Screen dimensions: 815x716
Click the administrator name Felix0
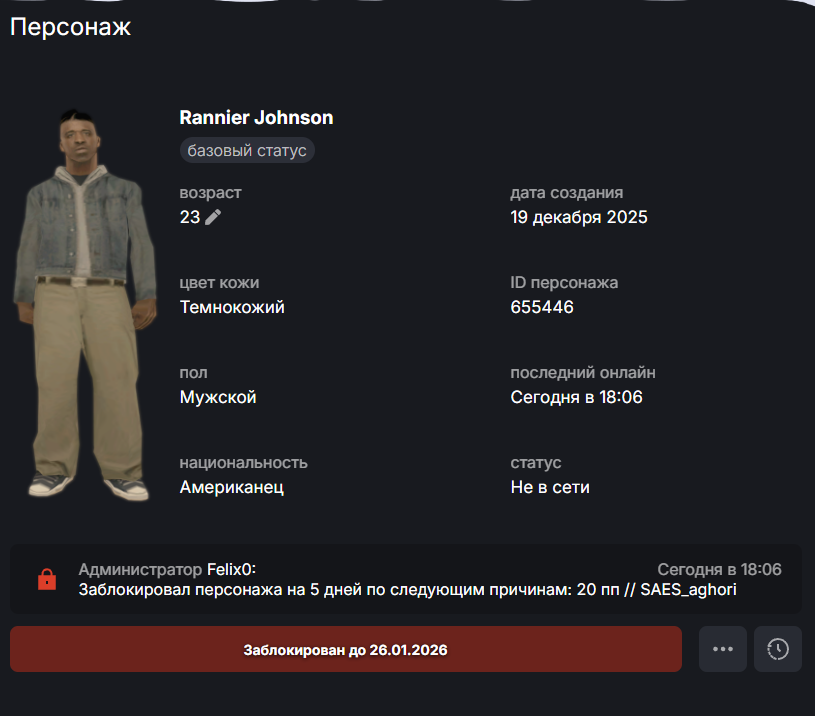[x=231, y=569]
